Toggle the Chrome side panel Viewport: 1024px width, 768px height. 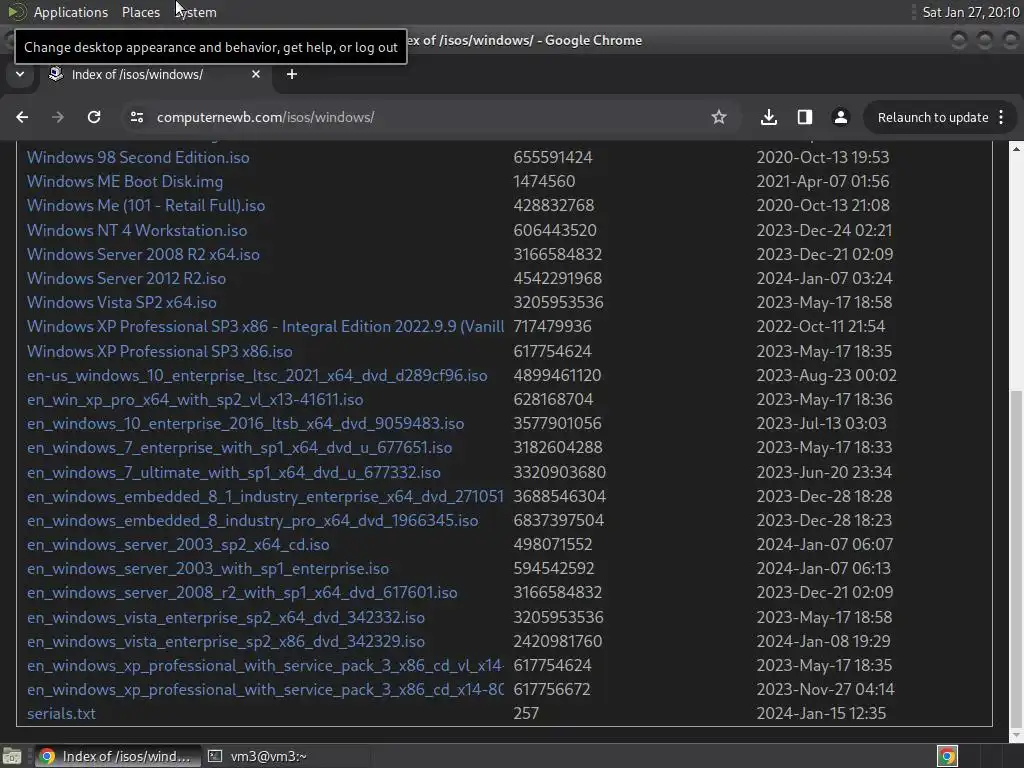[805, 117]
